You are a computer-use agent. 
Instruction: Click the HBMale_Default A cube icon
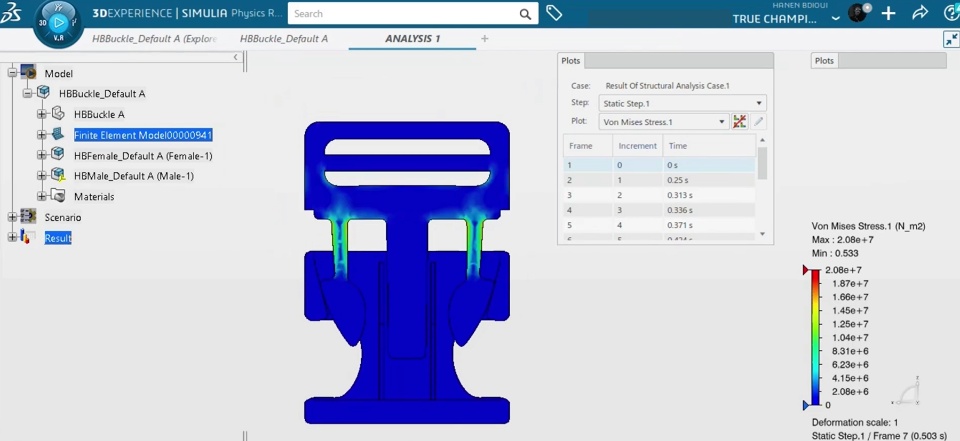(x=58, y=175)
